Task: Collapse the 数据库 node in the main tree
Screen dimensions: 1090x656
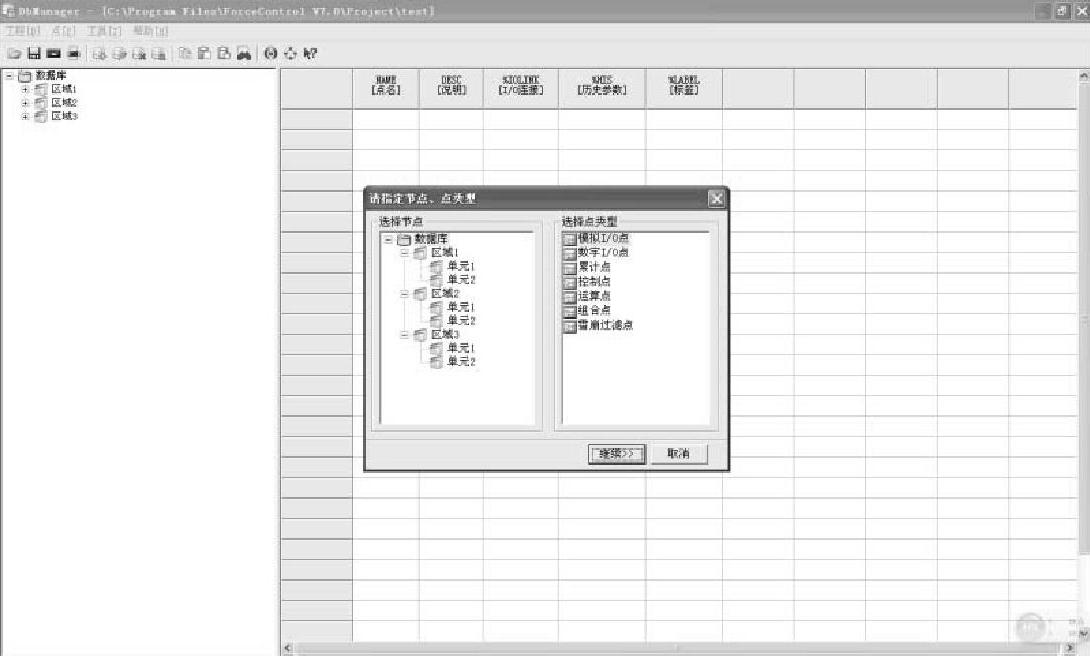Action: [10, 76]
